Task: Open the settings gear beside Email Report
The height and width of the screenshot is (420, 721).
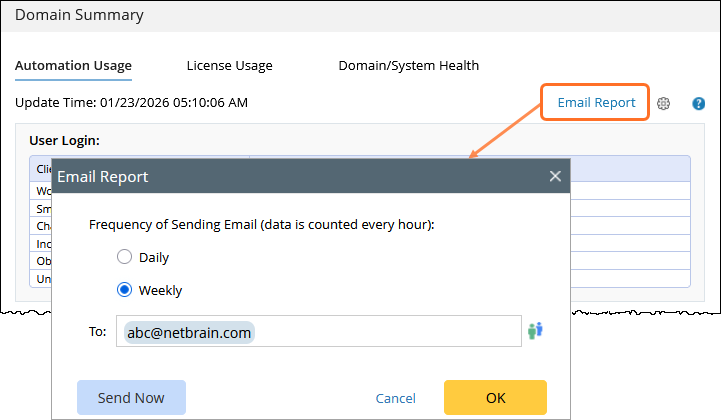Action: point(663,103)
